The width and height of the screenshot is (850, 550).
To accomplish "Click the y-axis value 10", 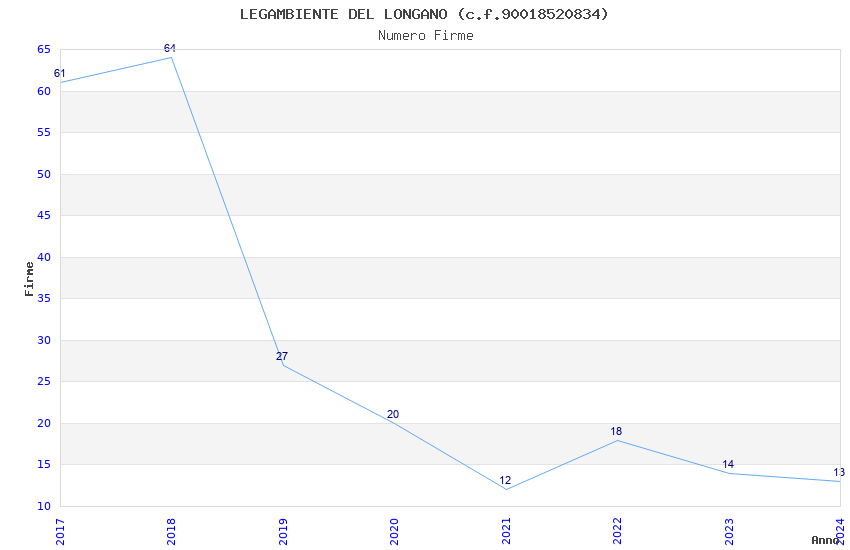I will [x=44, y=506].
